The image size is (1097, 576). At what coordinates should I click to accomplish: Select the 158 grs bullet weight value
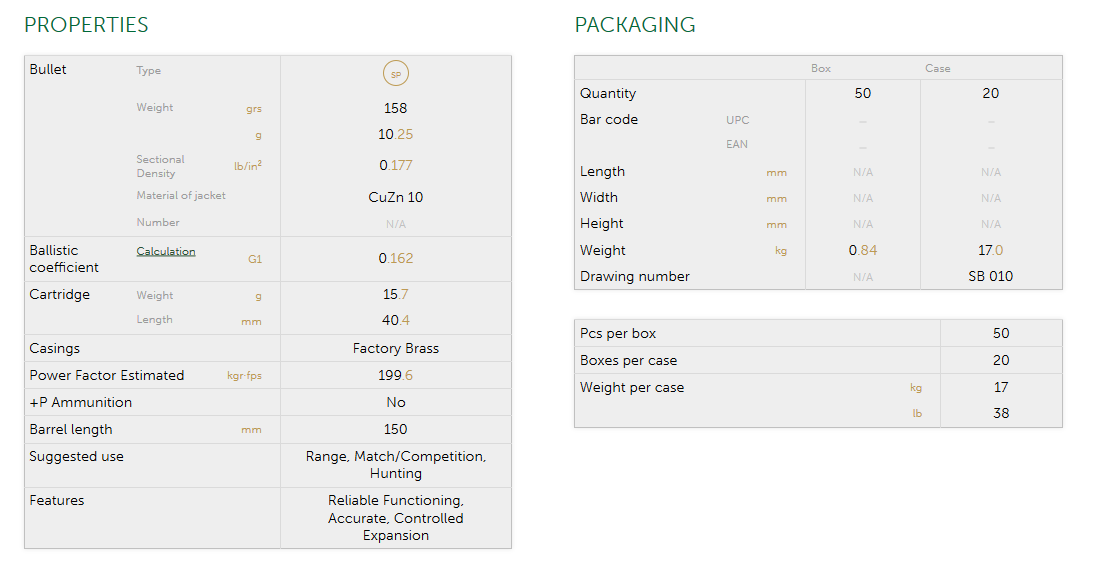click(x=396, y=108)
